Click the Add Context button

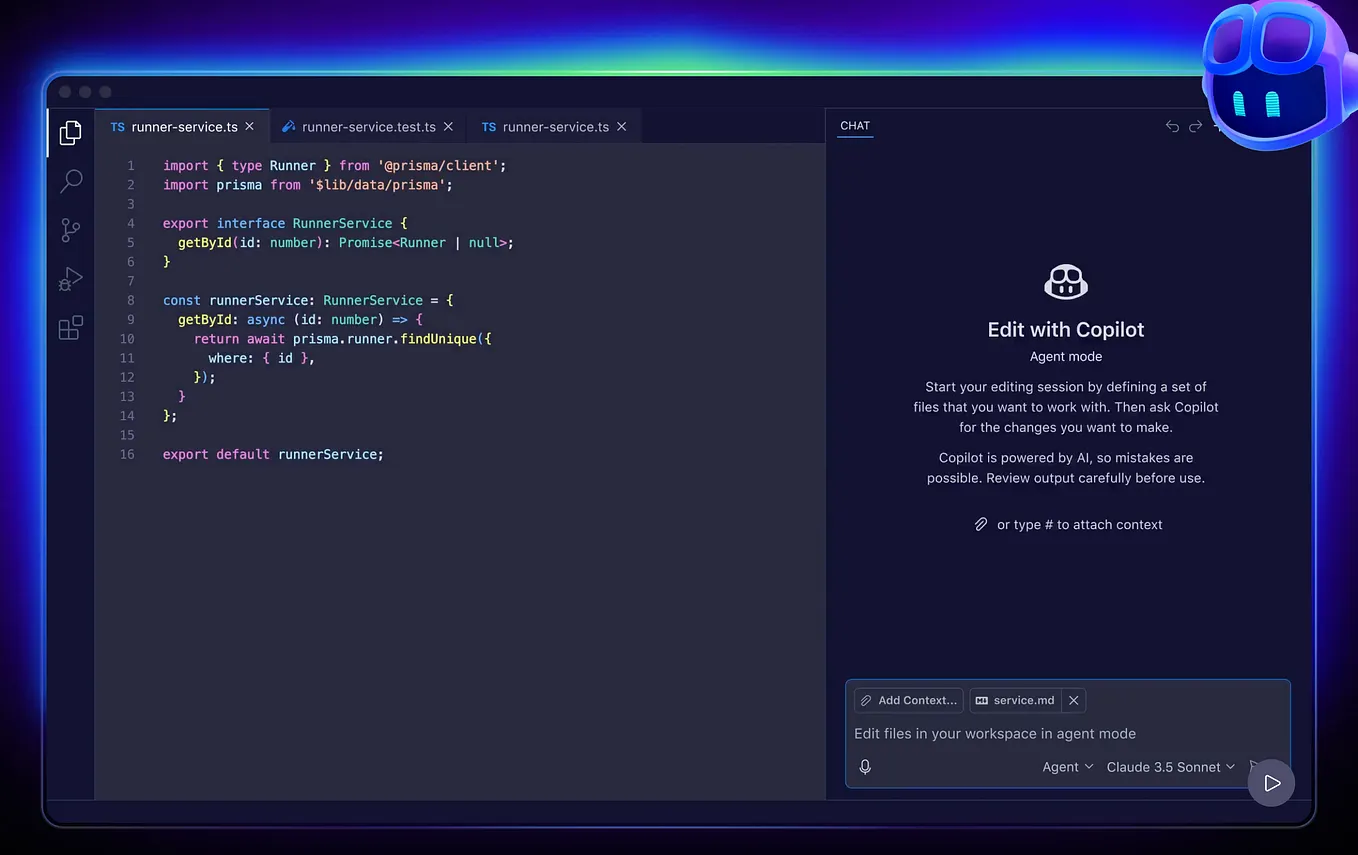click(907, 700)
